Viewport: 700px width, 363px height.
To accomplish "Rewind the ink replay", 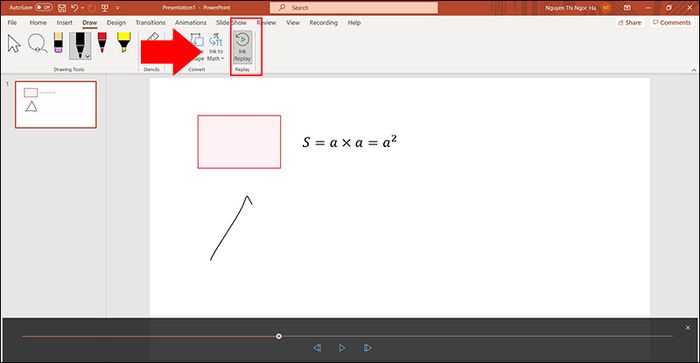I will pos(317,347).
